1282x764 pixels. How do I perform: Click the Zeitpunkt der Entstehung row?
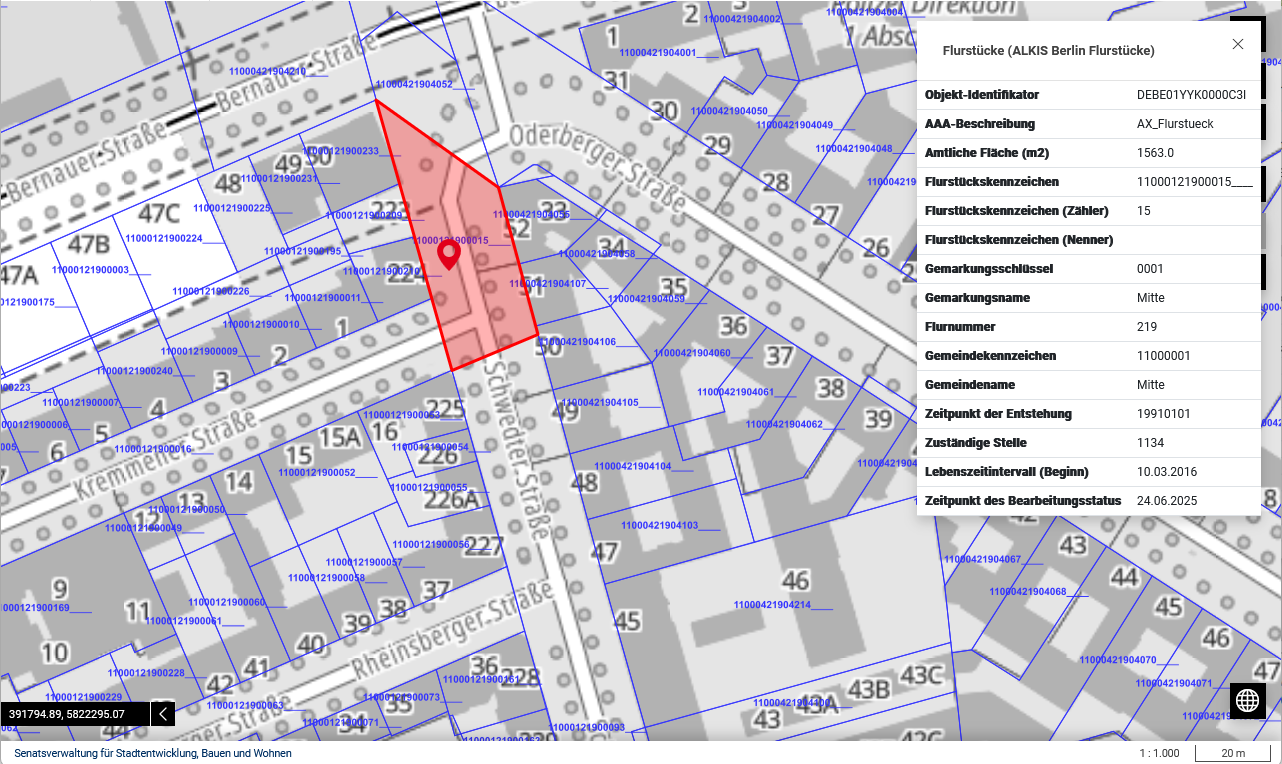point(1088,414)
